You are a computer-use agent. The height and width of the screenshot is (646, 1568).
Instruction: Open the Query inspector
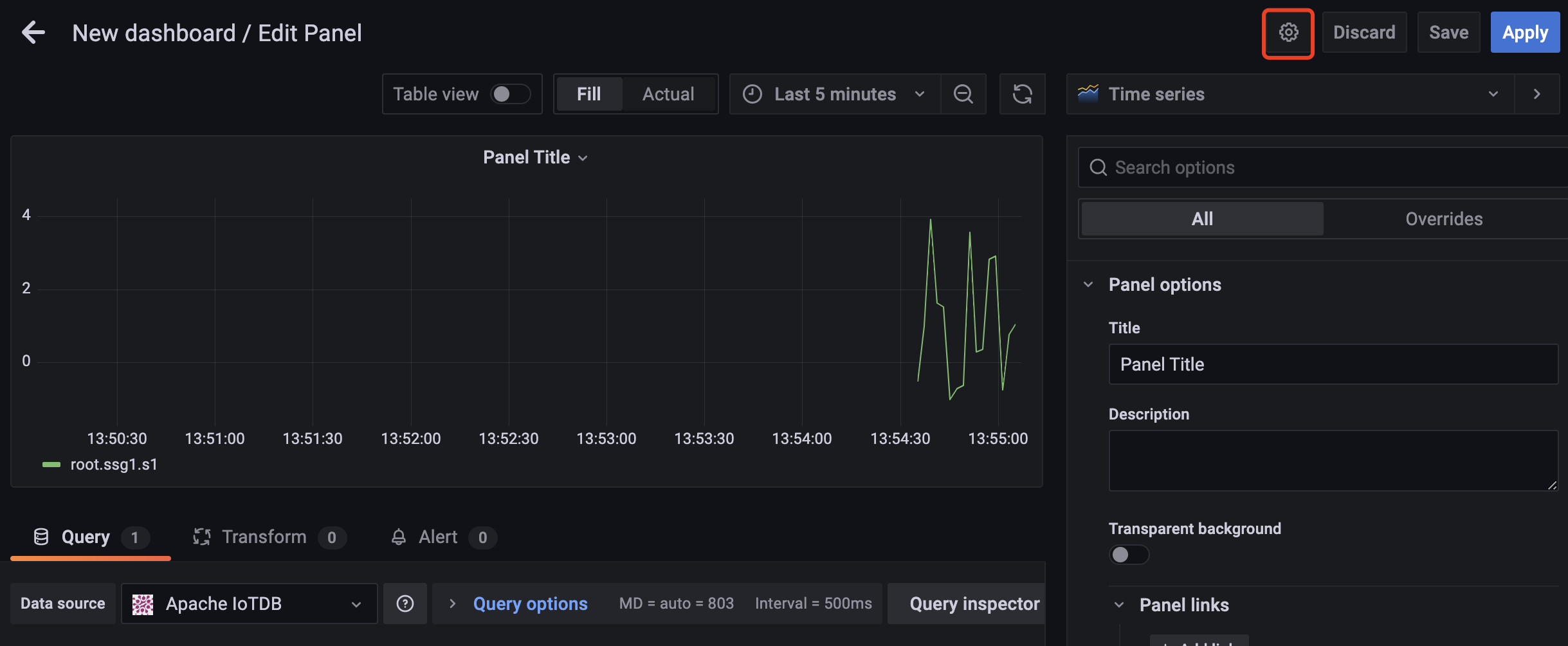tap(974, 604)
